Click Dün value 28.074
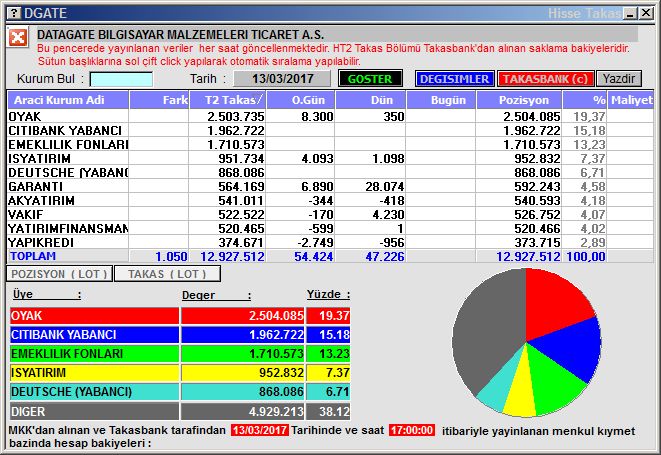661x455 pixels. 384,186
